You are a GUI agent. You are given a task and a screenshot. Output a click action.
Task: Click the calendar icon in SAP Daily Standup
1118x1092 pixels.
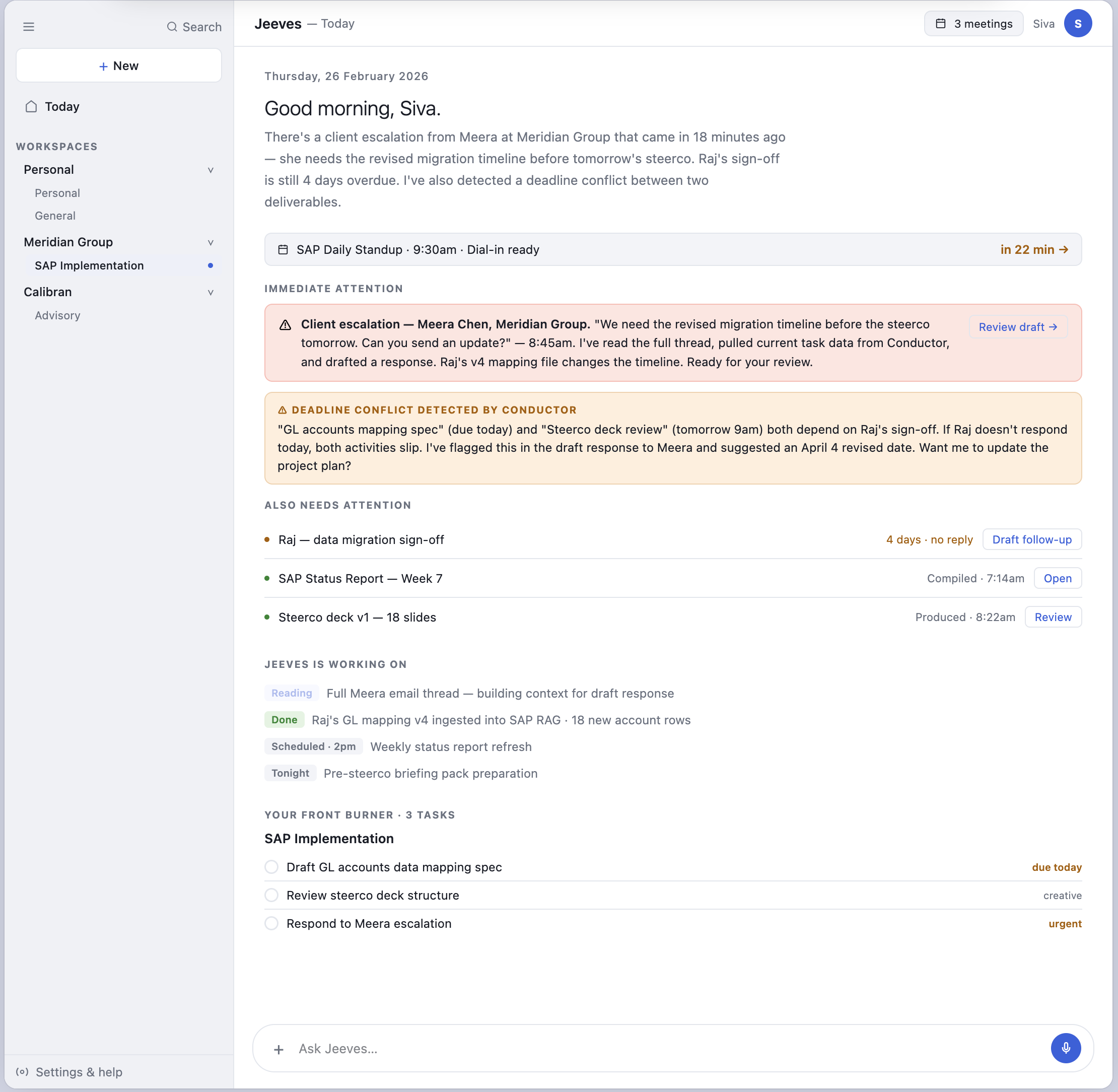[283, 249]
